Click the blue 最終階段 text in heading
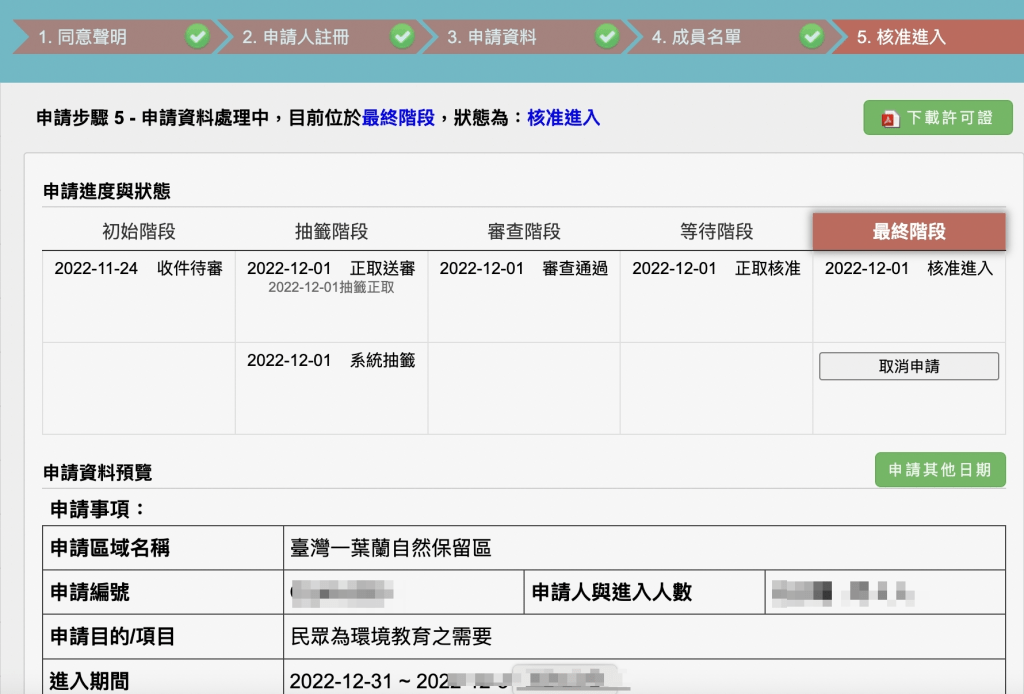 click(398, 118)
